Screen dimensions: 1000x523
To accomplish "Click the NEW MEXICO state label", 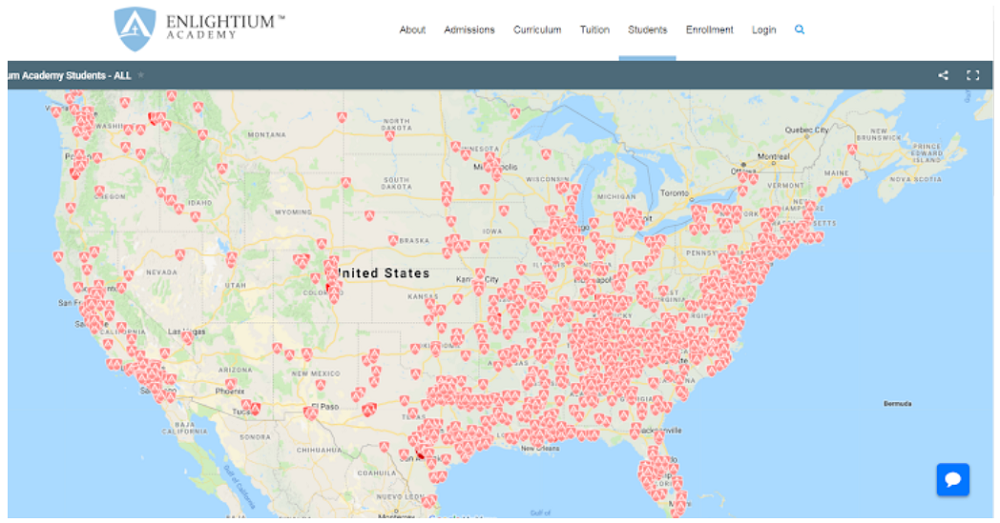I will click(x=316, y=373).
